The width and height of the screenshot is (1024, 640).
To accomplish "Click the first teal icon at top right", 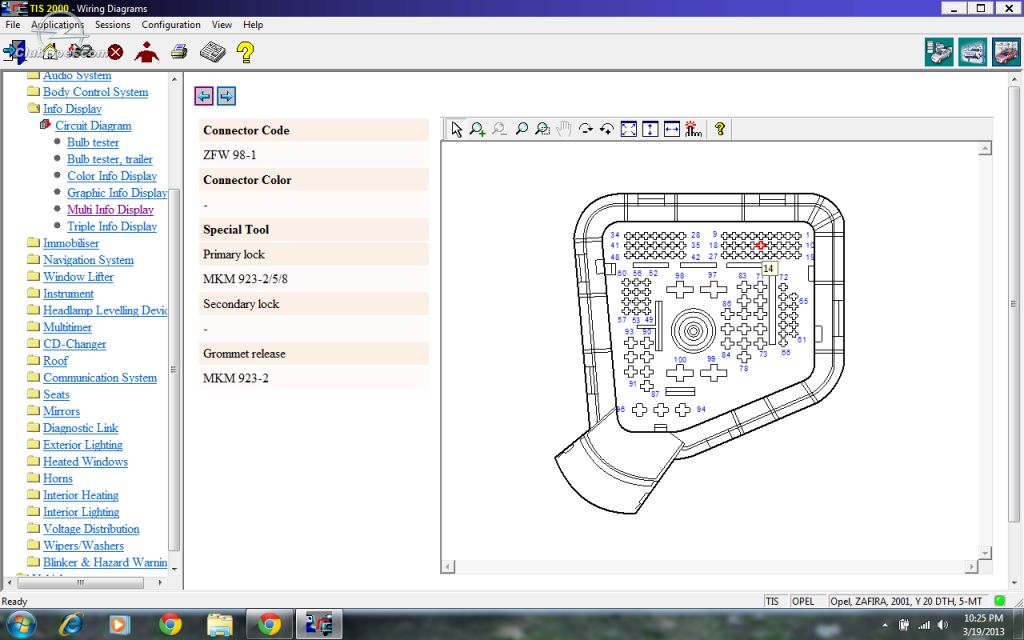I will tap(939, 52).
